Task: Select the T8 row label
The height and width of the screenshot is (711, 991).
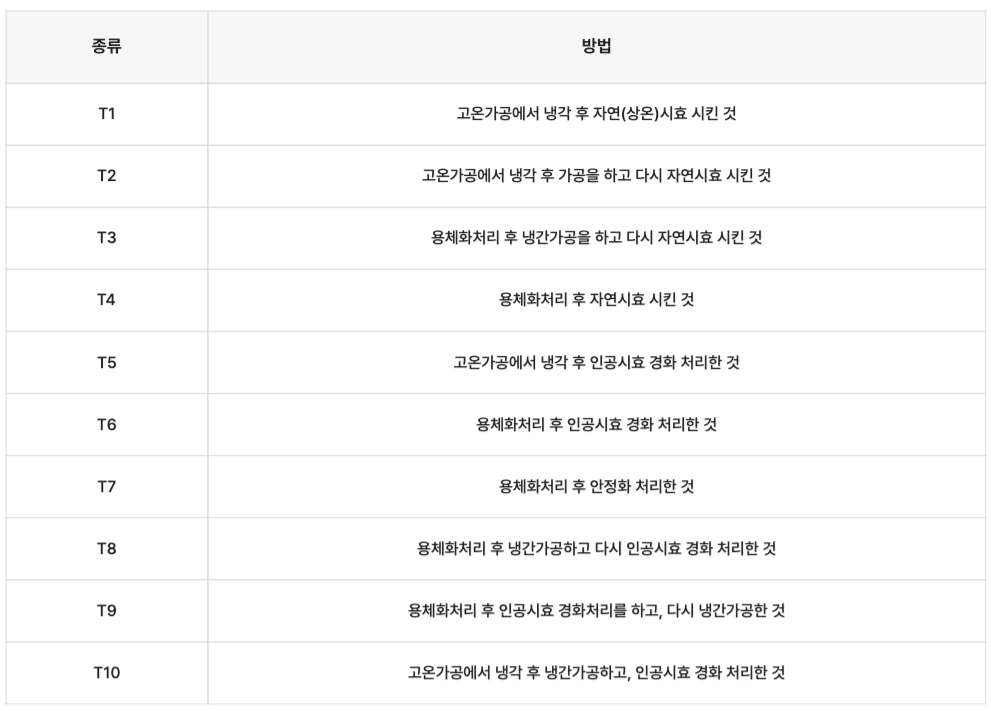Action: click(106, 549)
